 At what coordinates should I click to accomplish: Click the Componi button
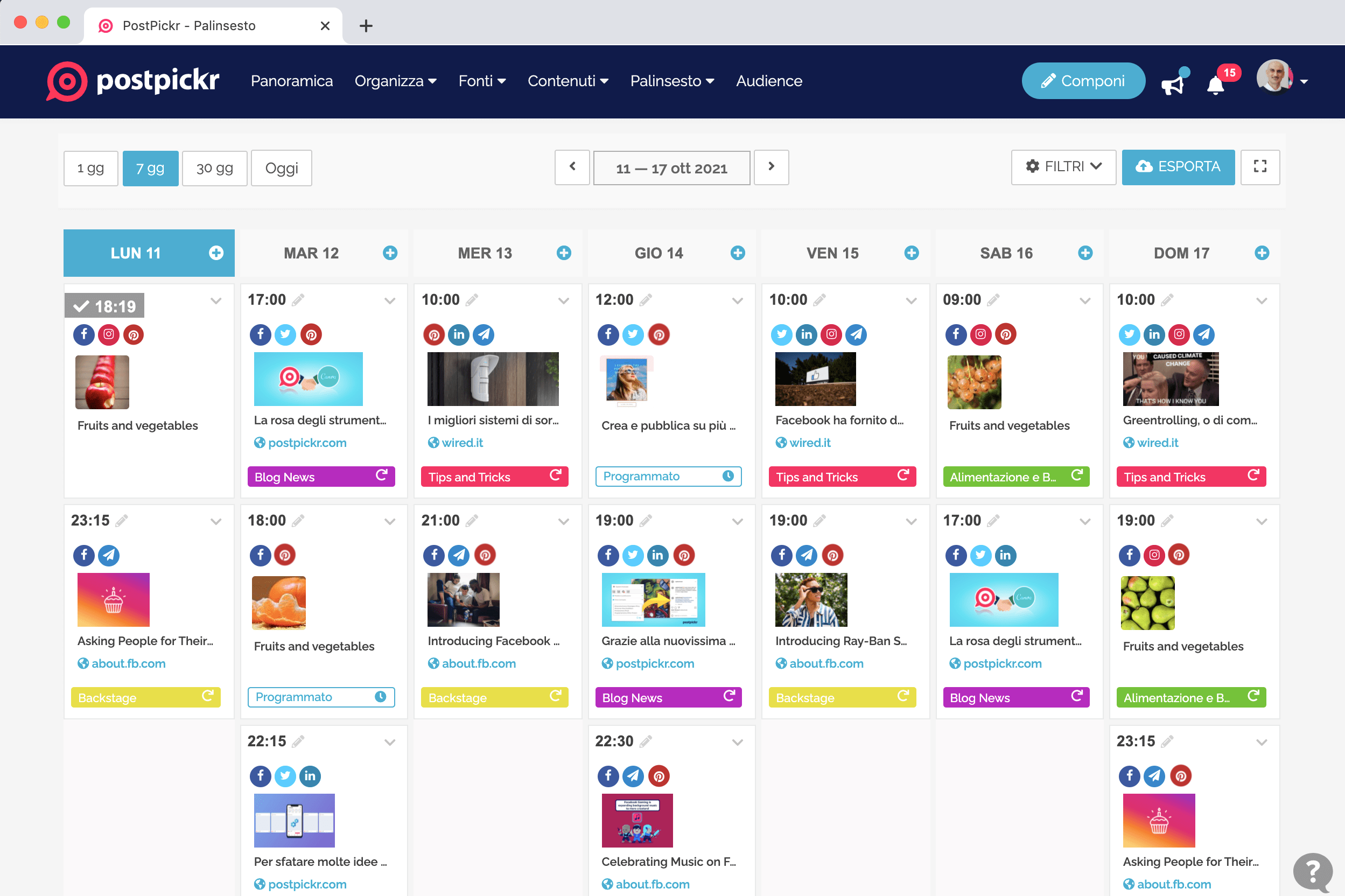tap(1083, 81)
